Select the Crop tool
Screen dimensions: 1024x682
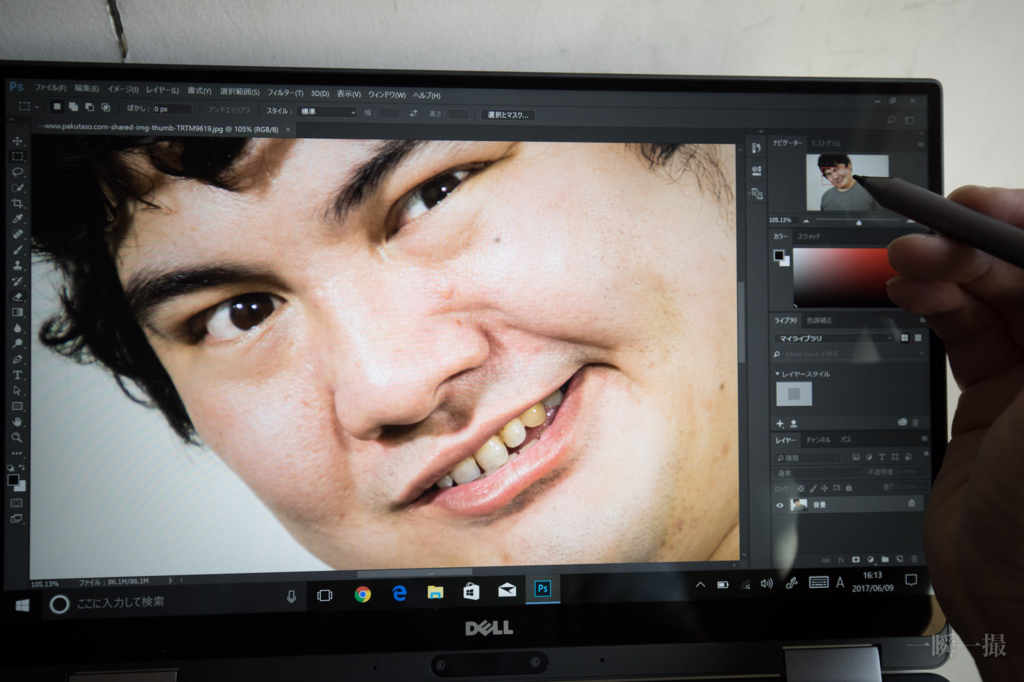click(18, 203)
